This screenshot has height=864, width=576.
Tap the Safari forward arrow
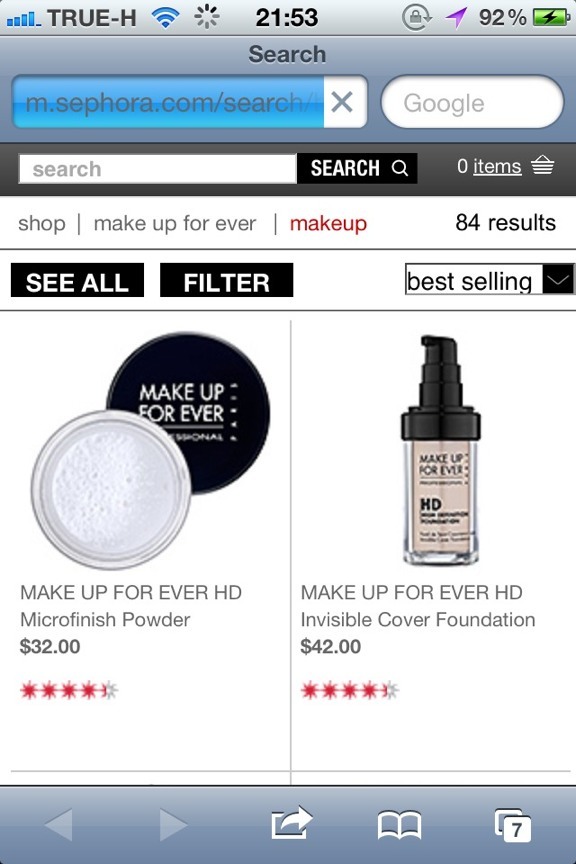tap(173, 825)
